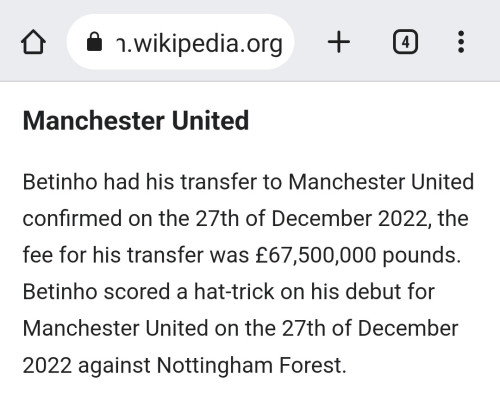500x402 pixels.
Task: Click the £67,500,000 fee amount
Action: (x=316, y=255)
